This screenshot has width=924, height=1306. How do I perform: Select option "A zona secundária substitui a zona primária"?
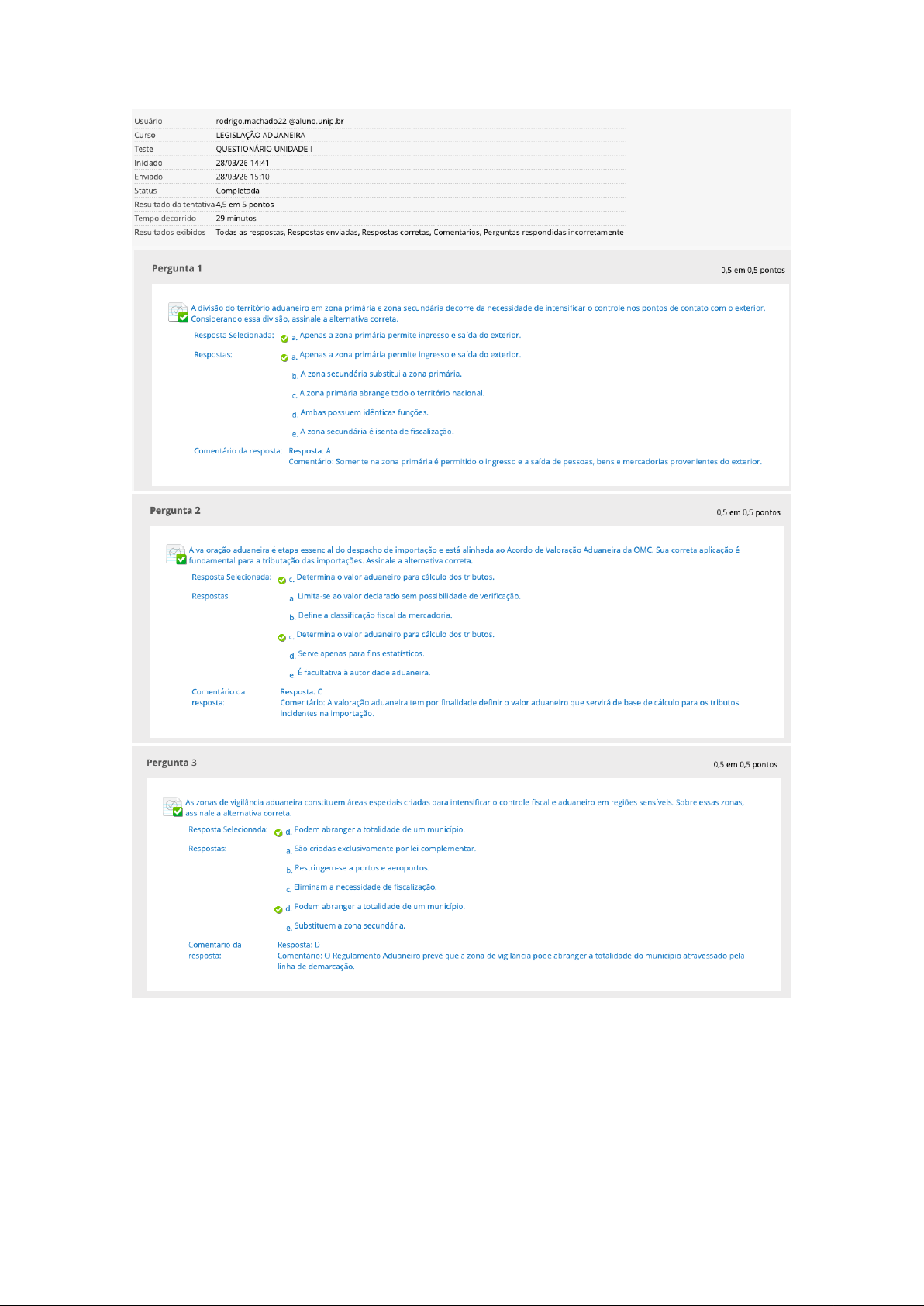coord(381,374)
